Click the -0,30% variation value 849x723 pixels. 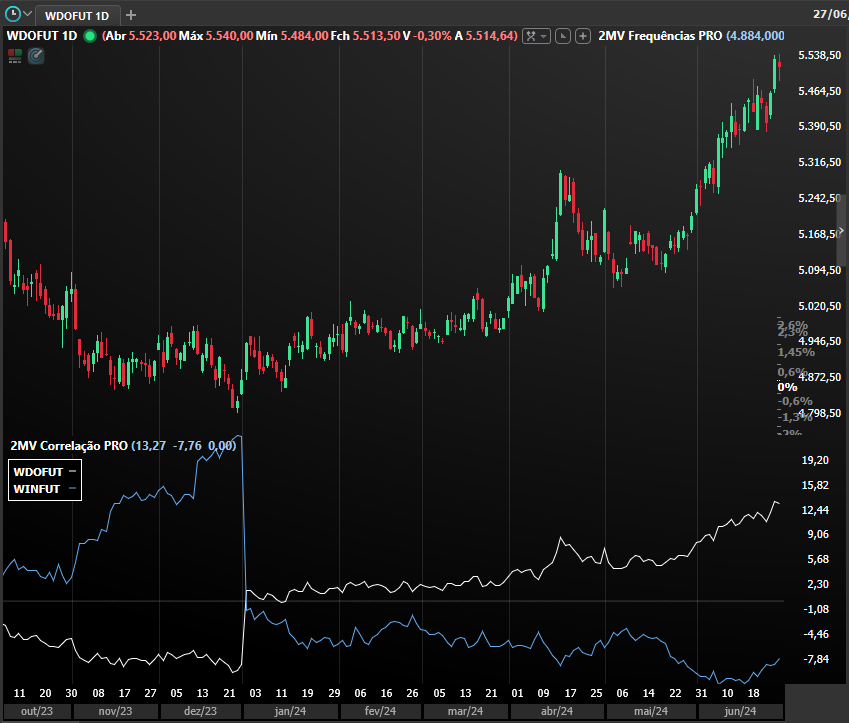click(432, 36)
